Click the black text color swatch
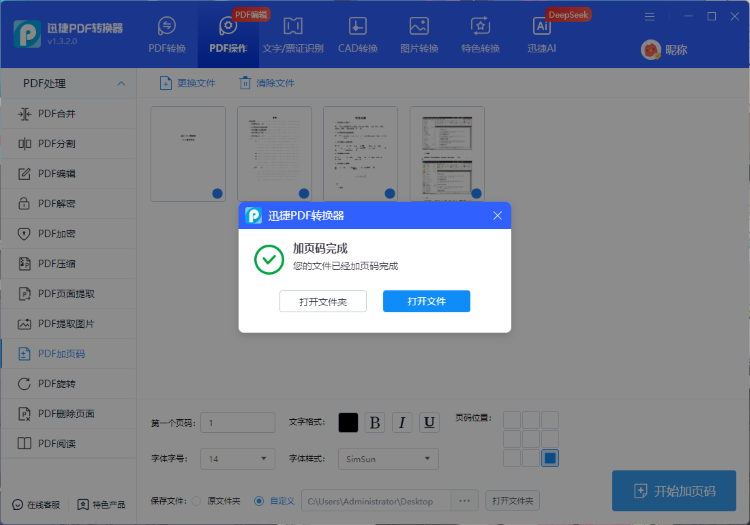Screen dimensions: 750x525 pyautogui.click(x=348, y=423)
